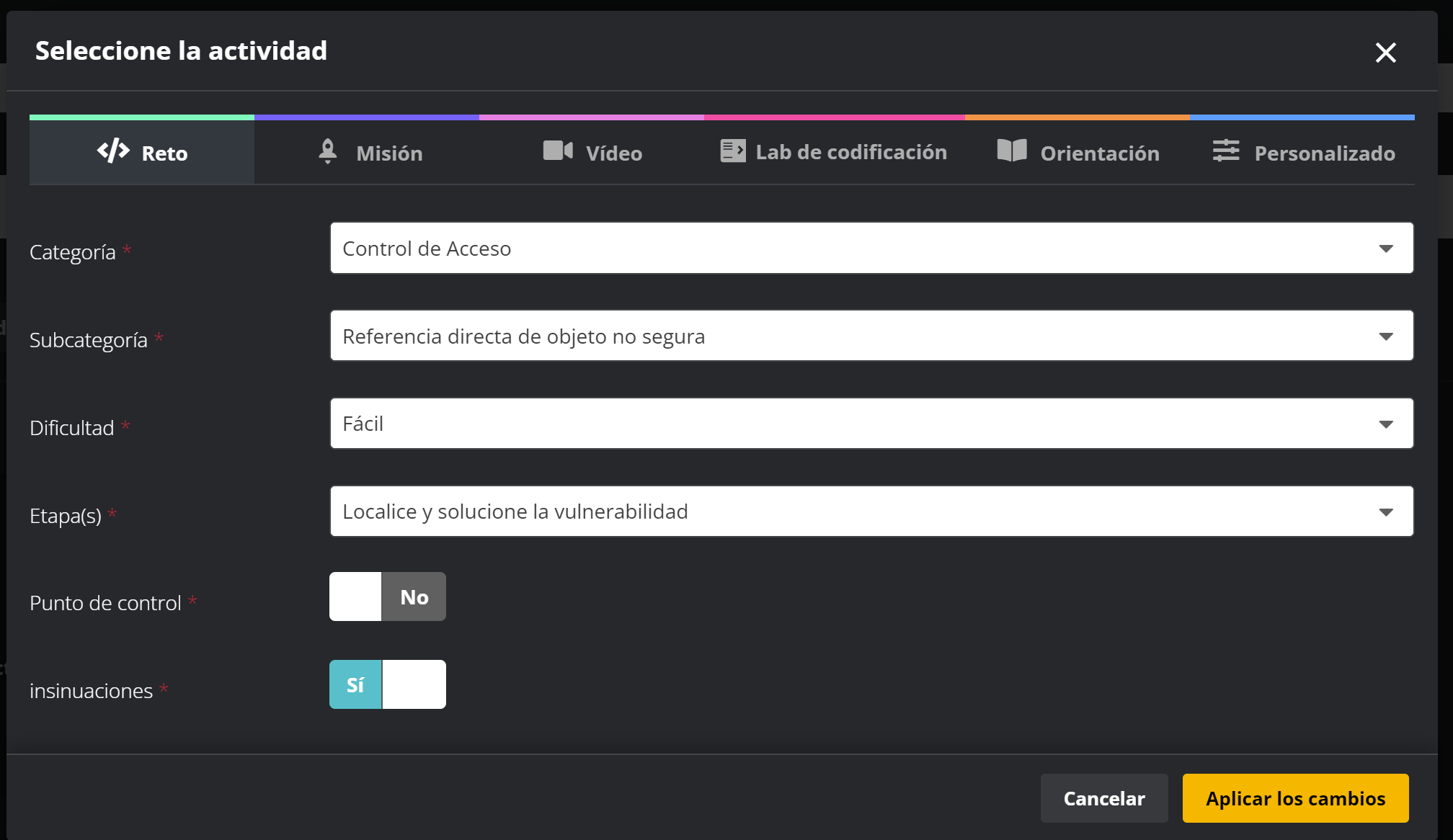Click the code brackets icon on Reto tab

113,151
